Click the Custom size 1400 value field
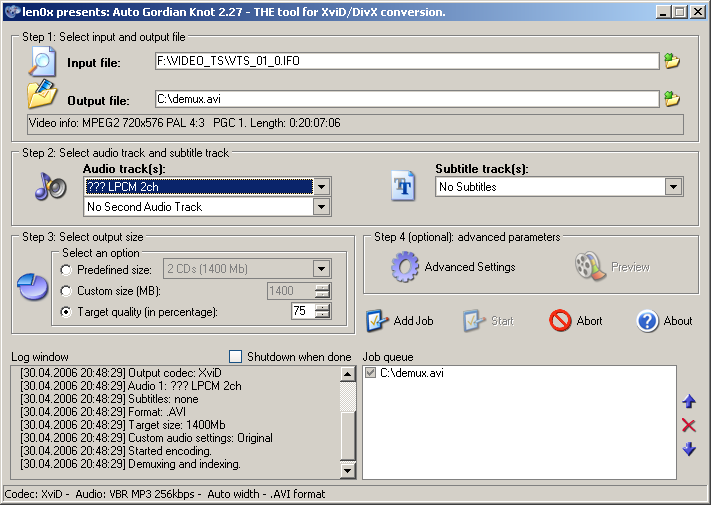 click(290, 291)
